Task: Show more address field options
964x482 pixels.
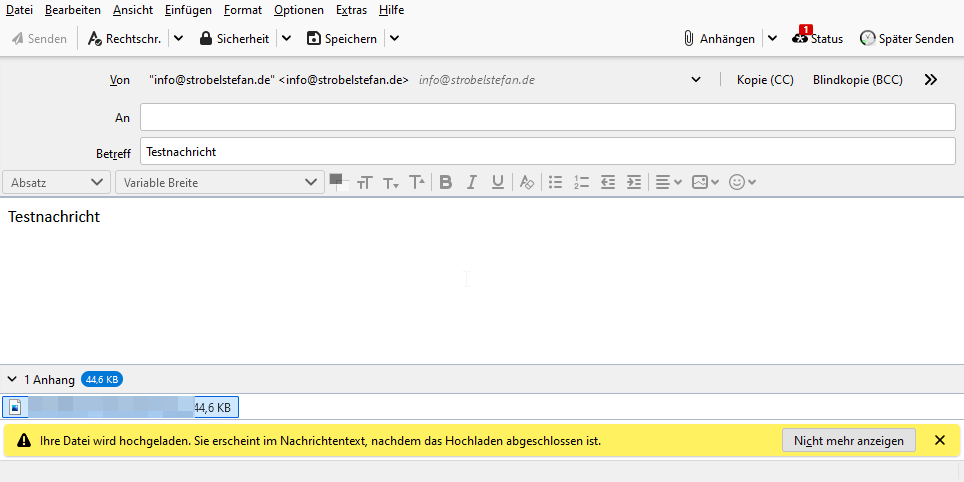Action: [931, 80]
